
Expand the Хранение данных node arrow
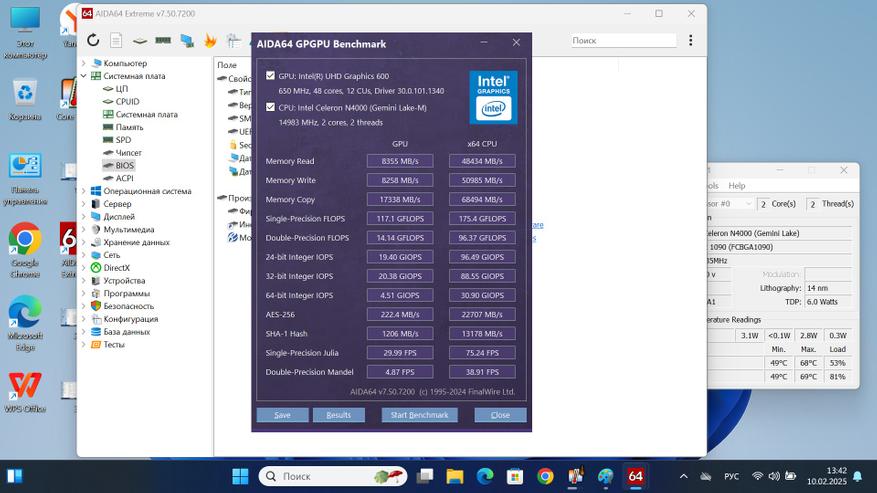click(x=84, y=242)
